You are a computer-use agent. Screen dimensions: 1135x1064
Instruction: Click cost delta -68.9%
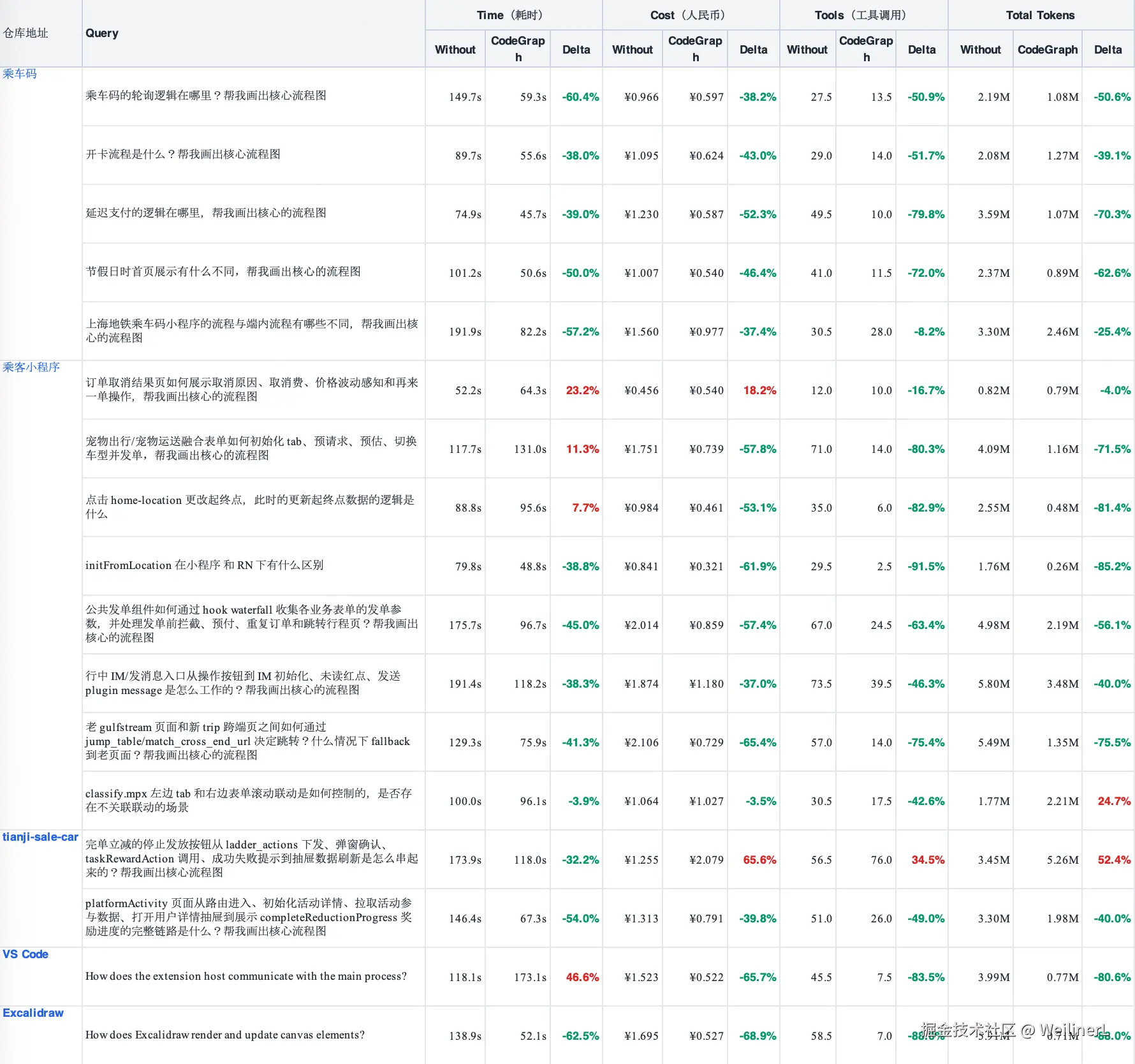click(758, 1036)
